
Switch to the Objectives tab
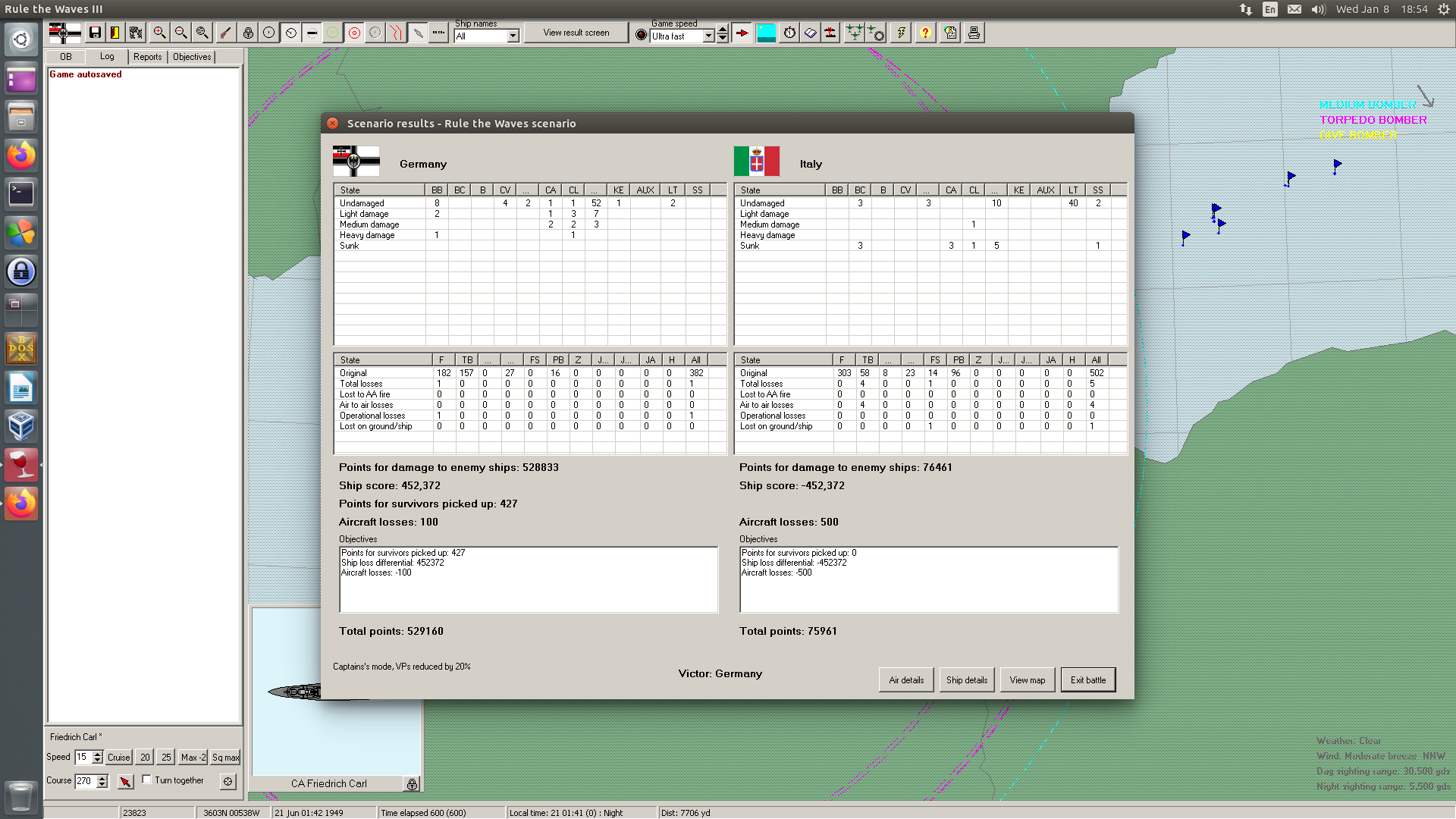coord(192,57)
